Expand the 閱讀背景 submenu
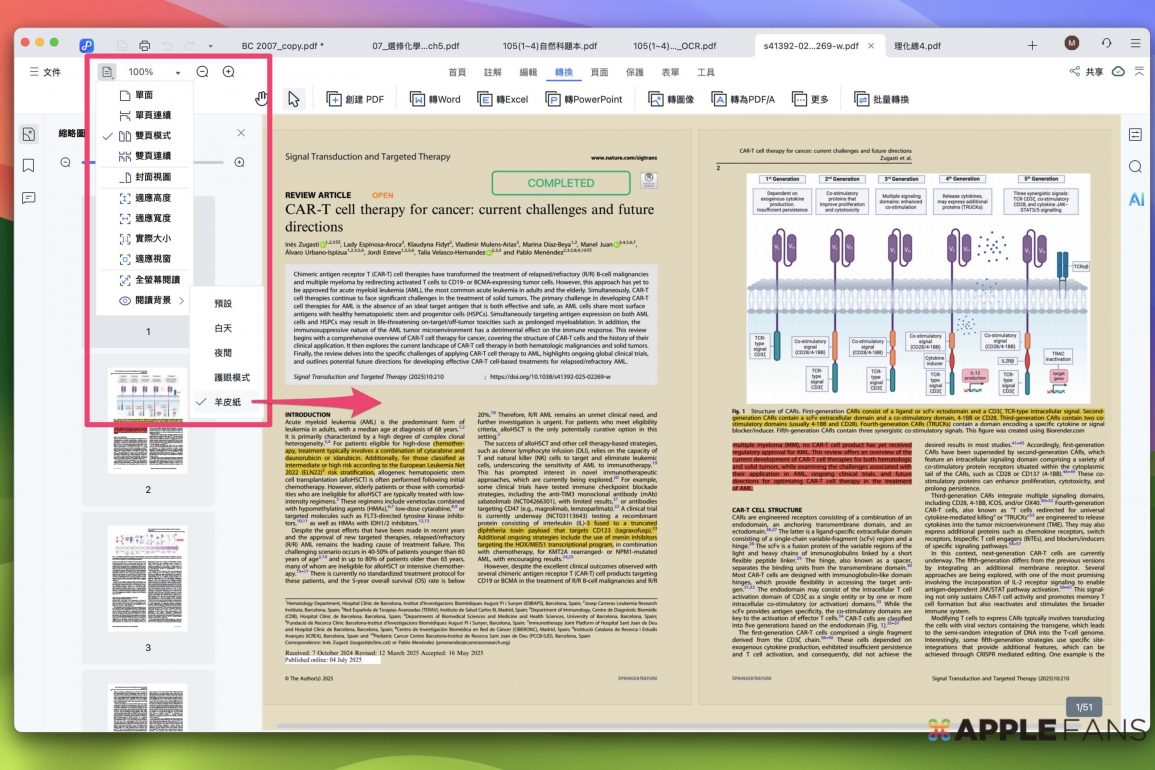1155x770 pixels. tap(153, 300)
